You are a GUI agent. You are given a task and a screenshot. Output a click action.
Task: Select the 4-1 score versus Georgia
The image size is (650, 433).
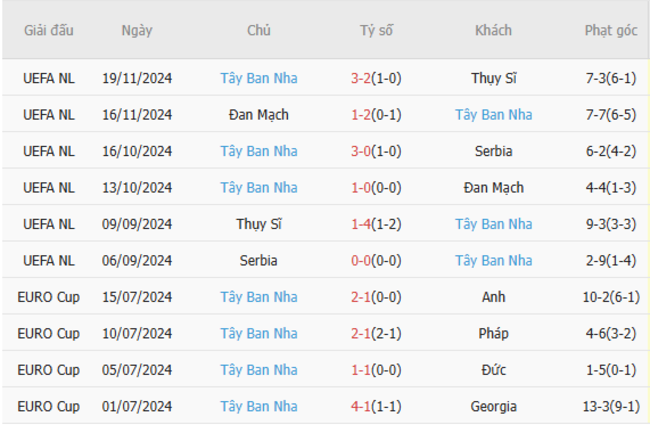click(362, 407)
